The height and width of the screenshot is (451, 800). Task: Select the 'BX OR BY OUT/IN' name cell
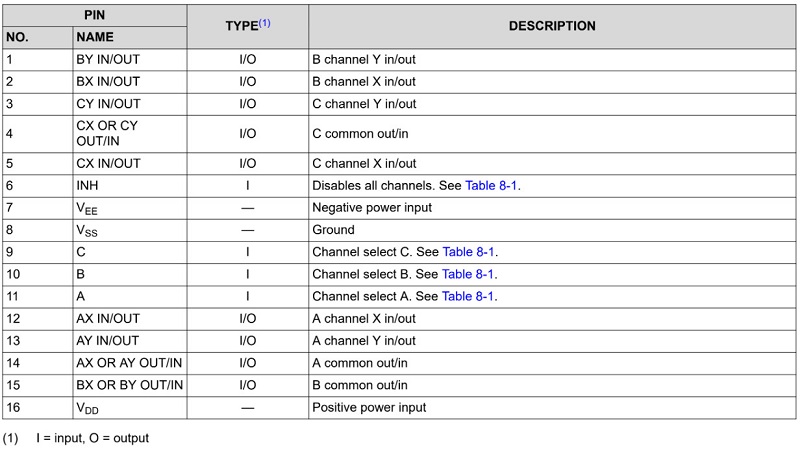(x=130, y=385)
